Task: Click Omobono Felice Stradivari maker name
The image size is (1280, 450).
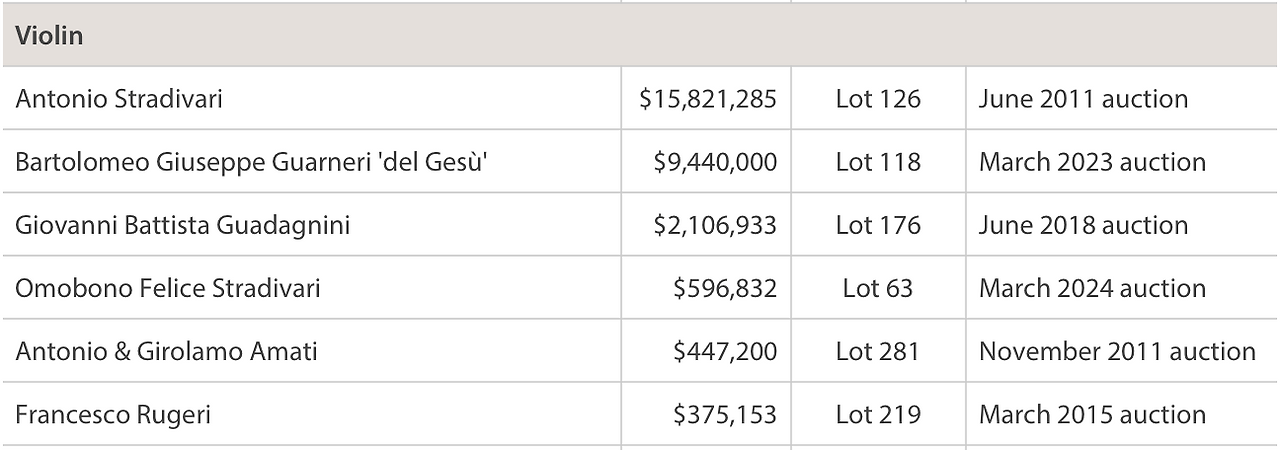Action: (168, 288)
